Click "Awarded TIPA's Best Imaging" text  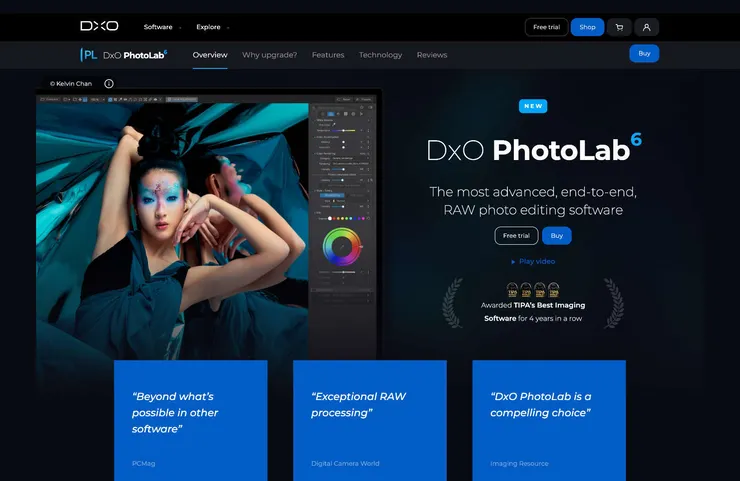coord(533,305)
